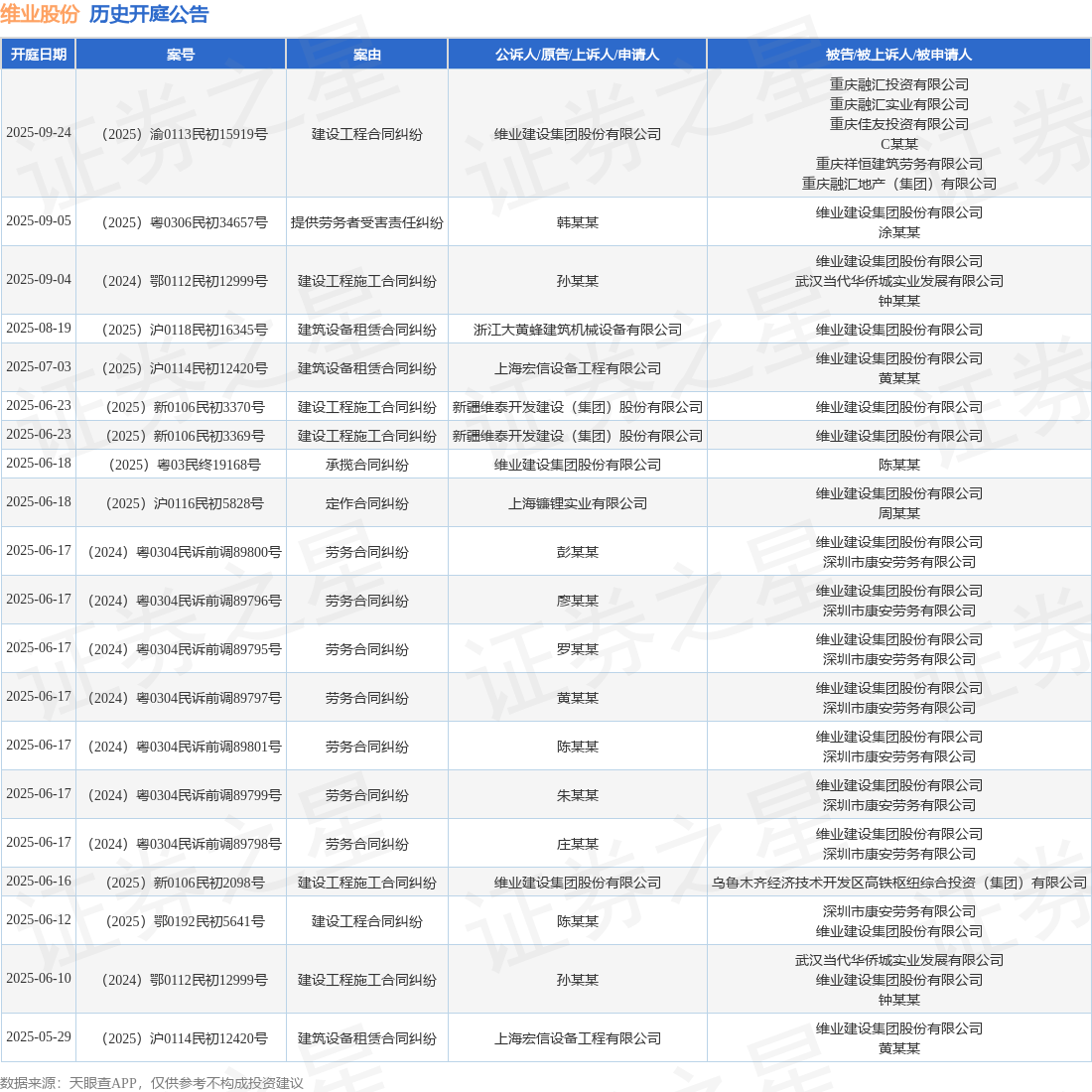Select case number (2024)粤0304民诉前调89799号
1092x1092 pixels.
[185, 796]
